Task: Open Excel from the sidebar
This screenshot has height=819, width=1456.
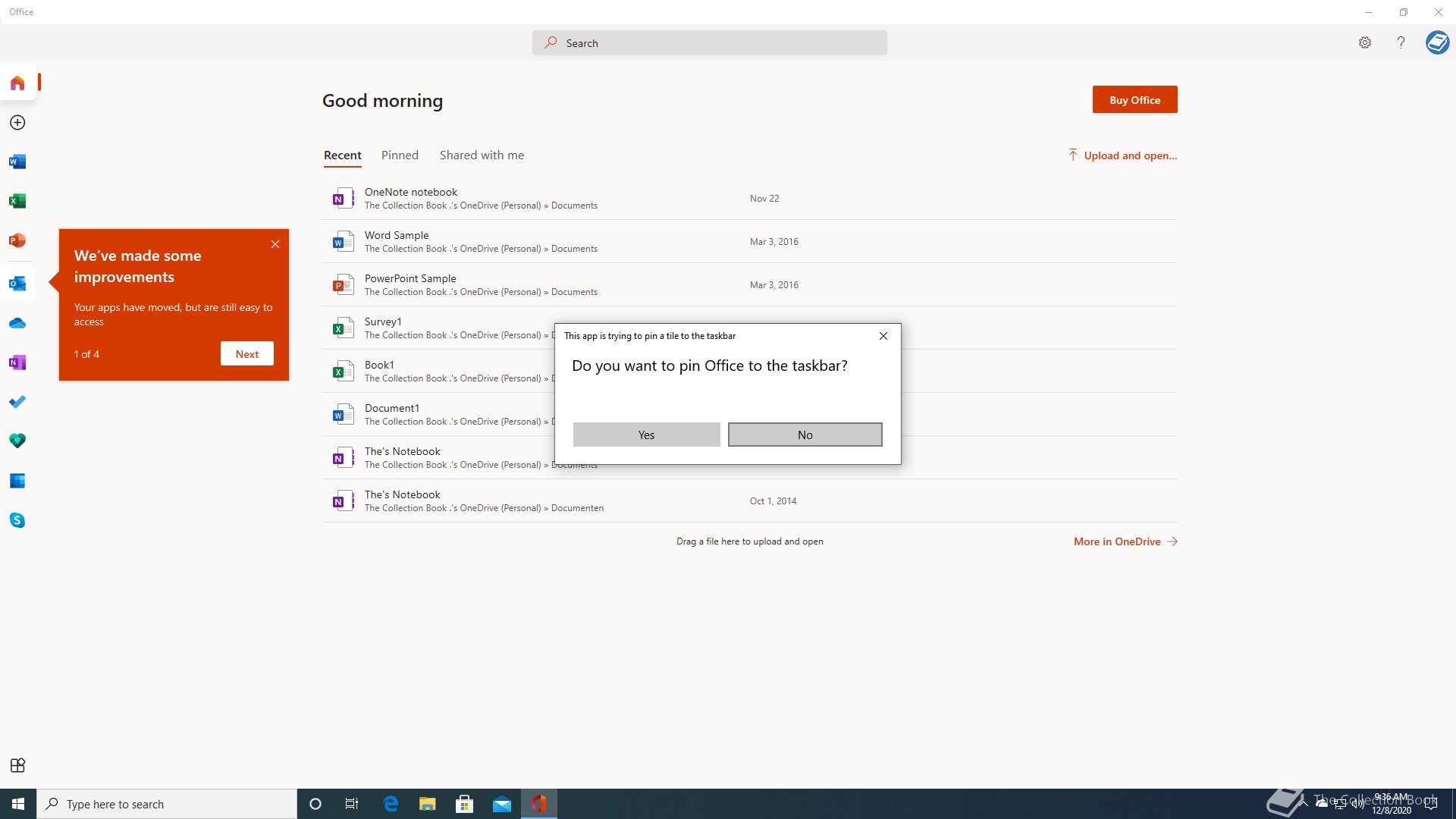Action: tap(17, 201)
